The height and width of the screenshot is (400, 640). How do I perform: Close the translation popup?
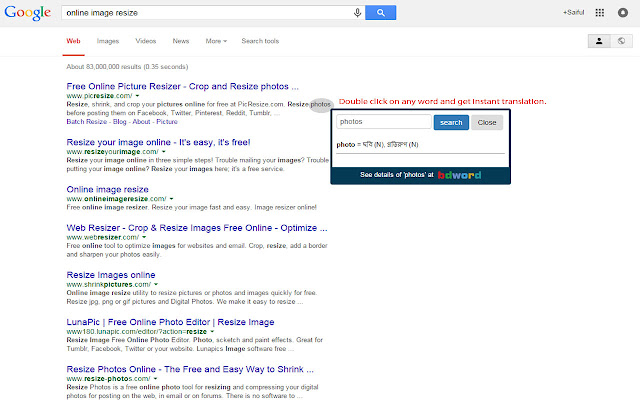click(485, 122)
